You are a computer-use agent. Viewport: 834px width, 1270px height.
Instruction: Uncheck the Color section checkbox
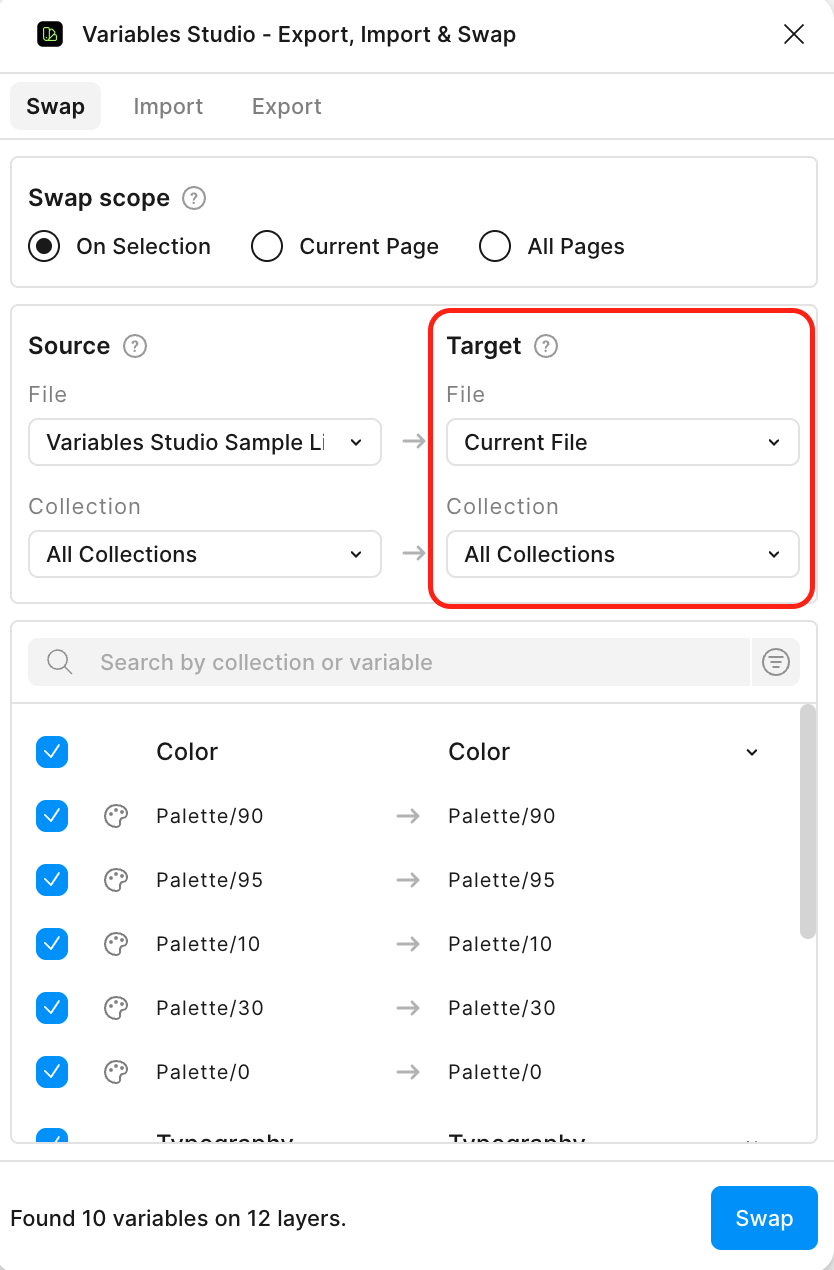pos(52,751)
